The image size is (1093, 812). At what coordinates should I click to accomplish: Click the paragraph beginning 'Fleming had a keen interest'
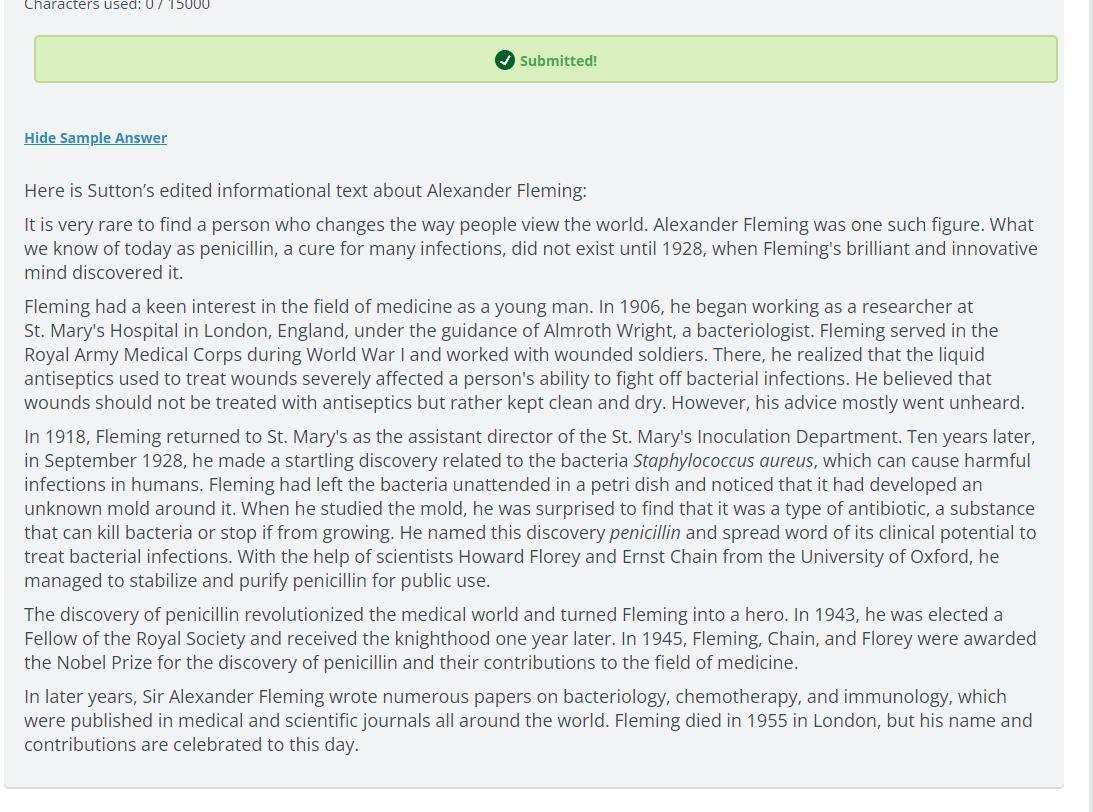click(x=524, y=355)
